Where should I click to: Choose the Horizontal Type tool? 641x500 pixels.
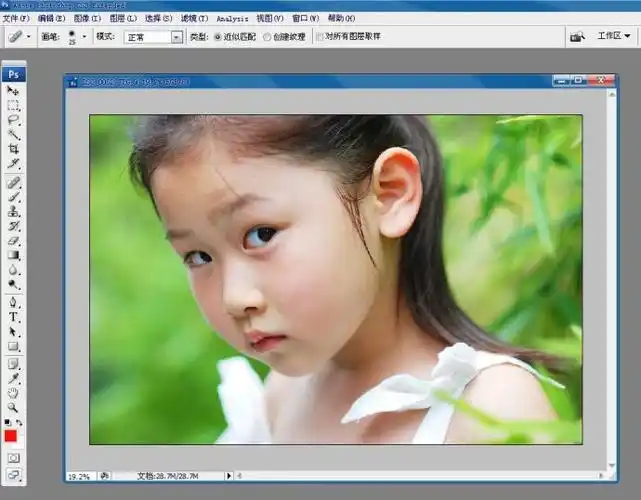point(14,317)
